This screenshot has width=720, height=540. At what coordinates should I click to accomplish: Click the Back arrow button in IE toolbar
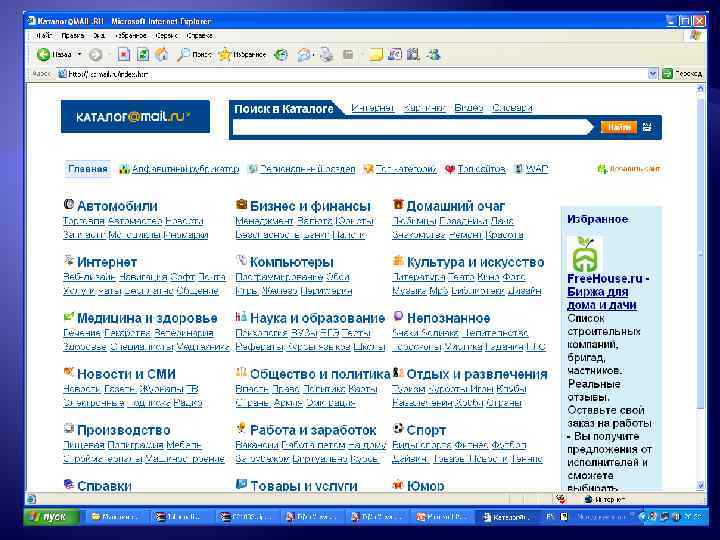(x=43, y=55)
